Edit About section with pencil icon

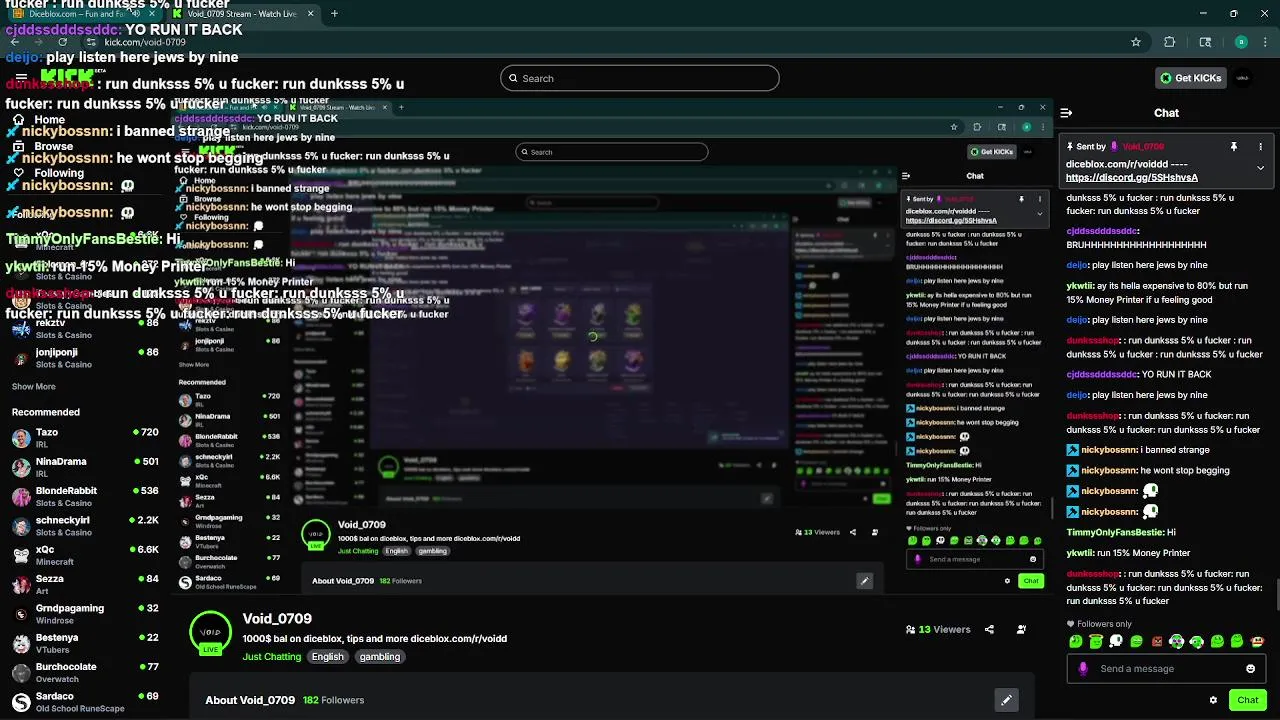click(x=1006, y=700)
